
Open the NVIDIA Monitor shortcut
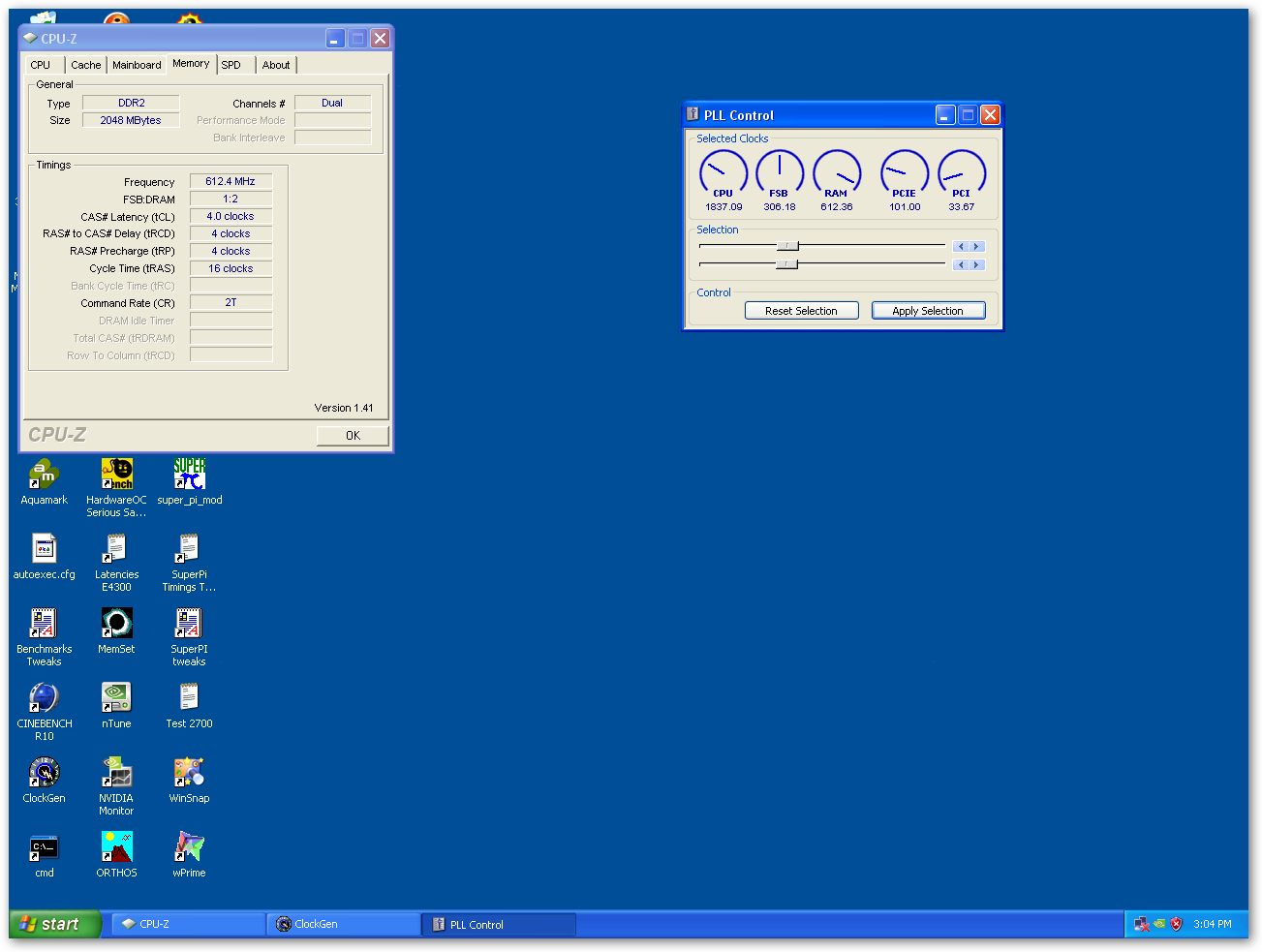(x=116, y=773)
